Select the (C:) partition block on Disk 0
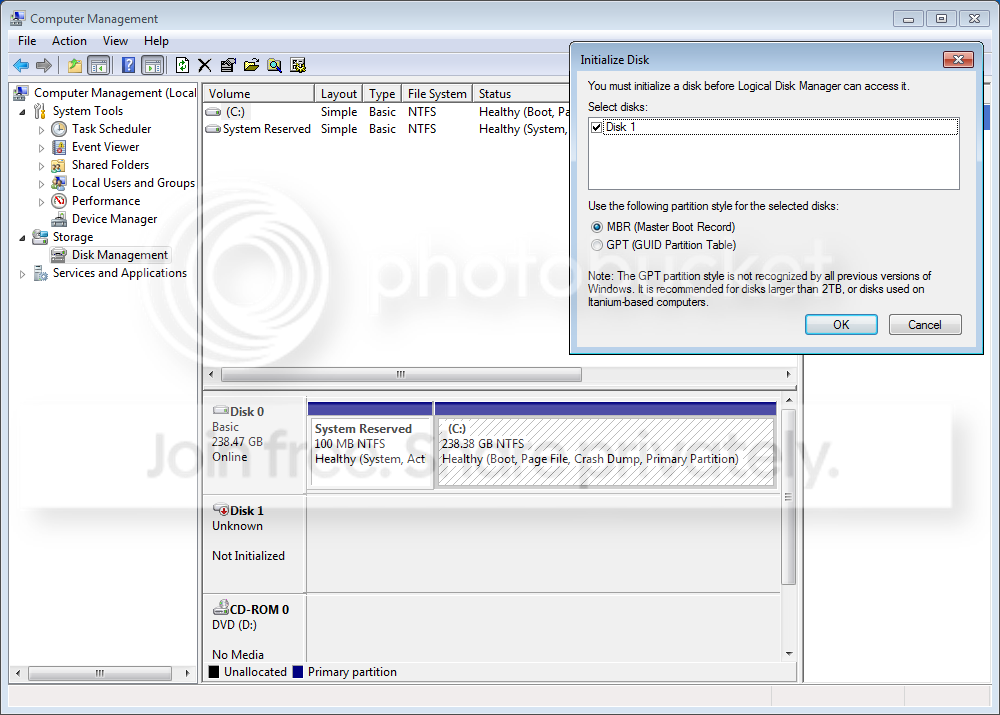The image size is (1000, 715). click(605, 452)
